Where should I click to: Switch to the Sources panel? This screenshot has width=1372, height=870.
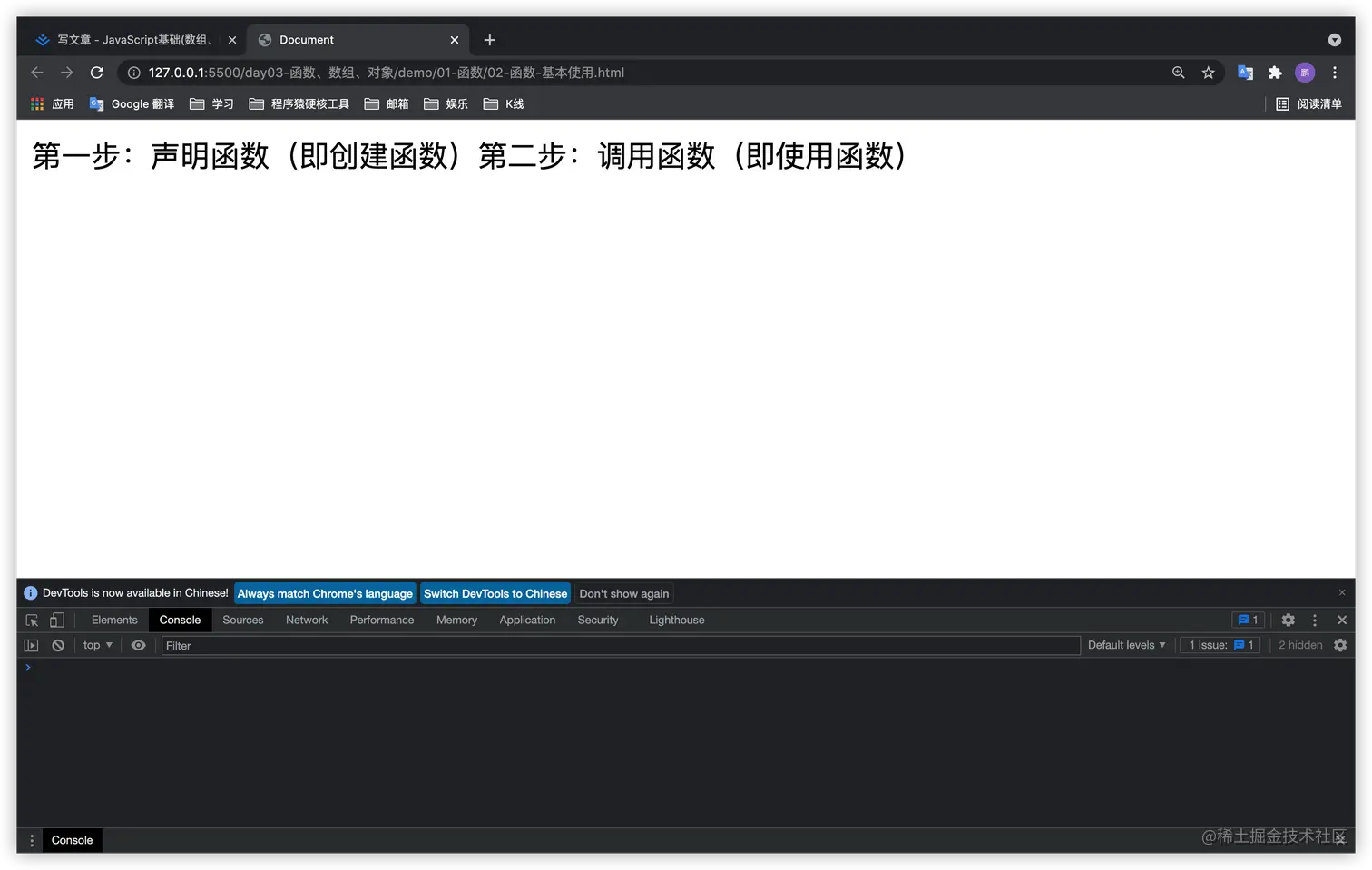click(x=243, y=621)
